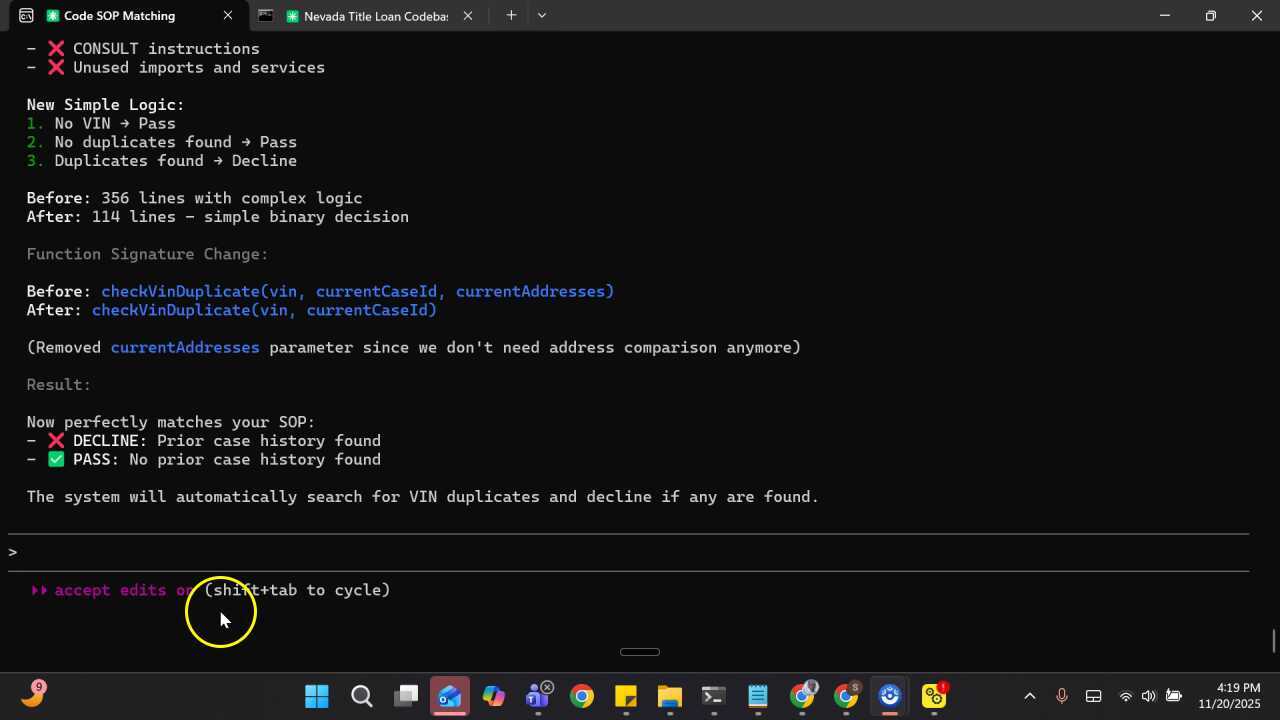Open Microsoft Teams from the taskbar

(x=538, y=696)
